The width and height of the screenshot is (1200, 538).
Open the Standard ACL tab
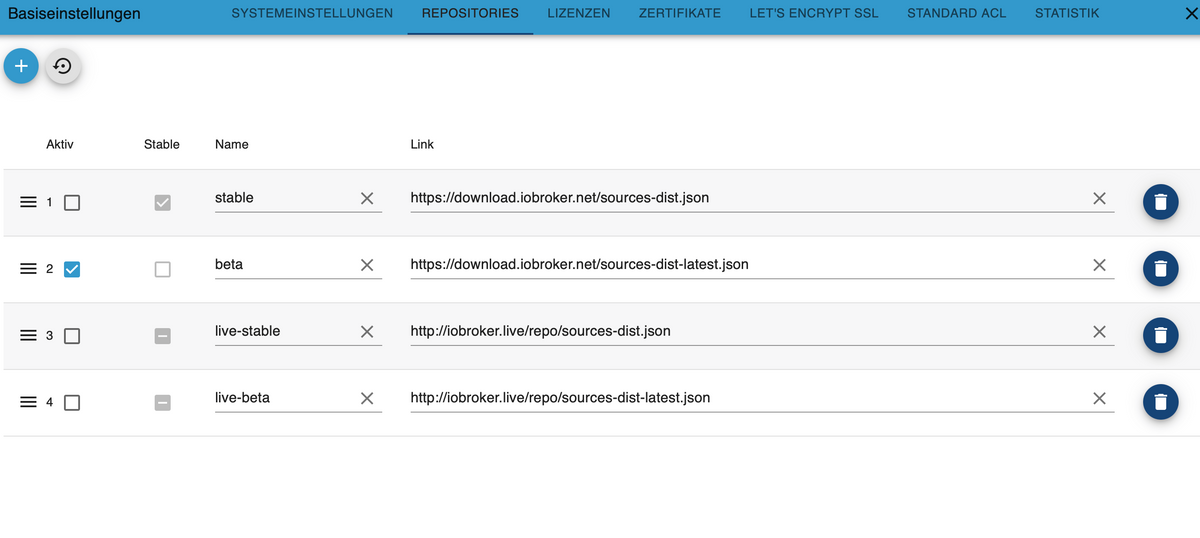[957, 14]
